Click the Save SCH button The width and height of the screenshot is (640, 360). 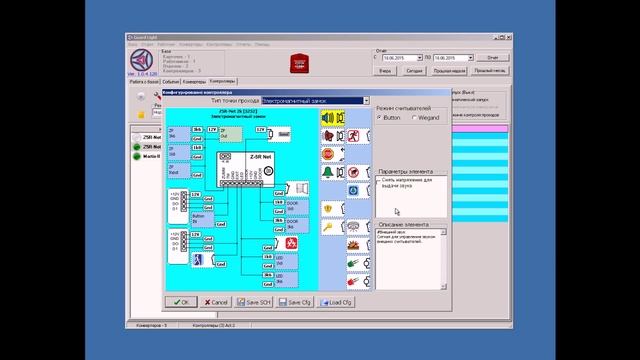point(253,302)
